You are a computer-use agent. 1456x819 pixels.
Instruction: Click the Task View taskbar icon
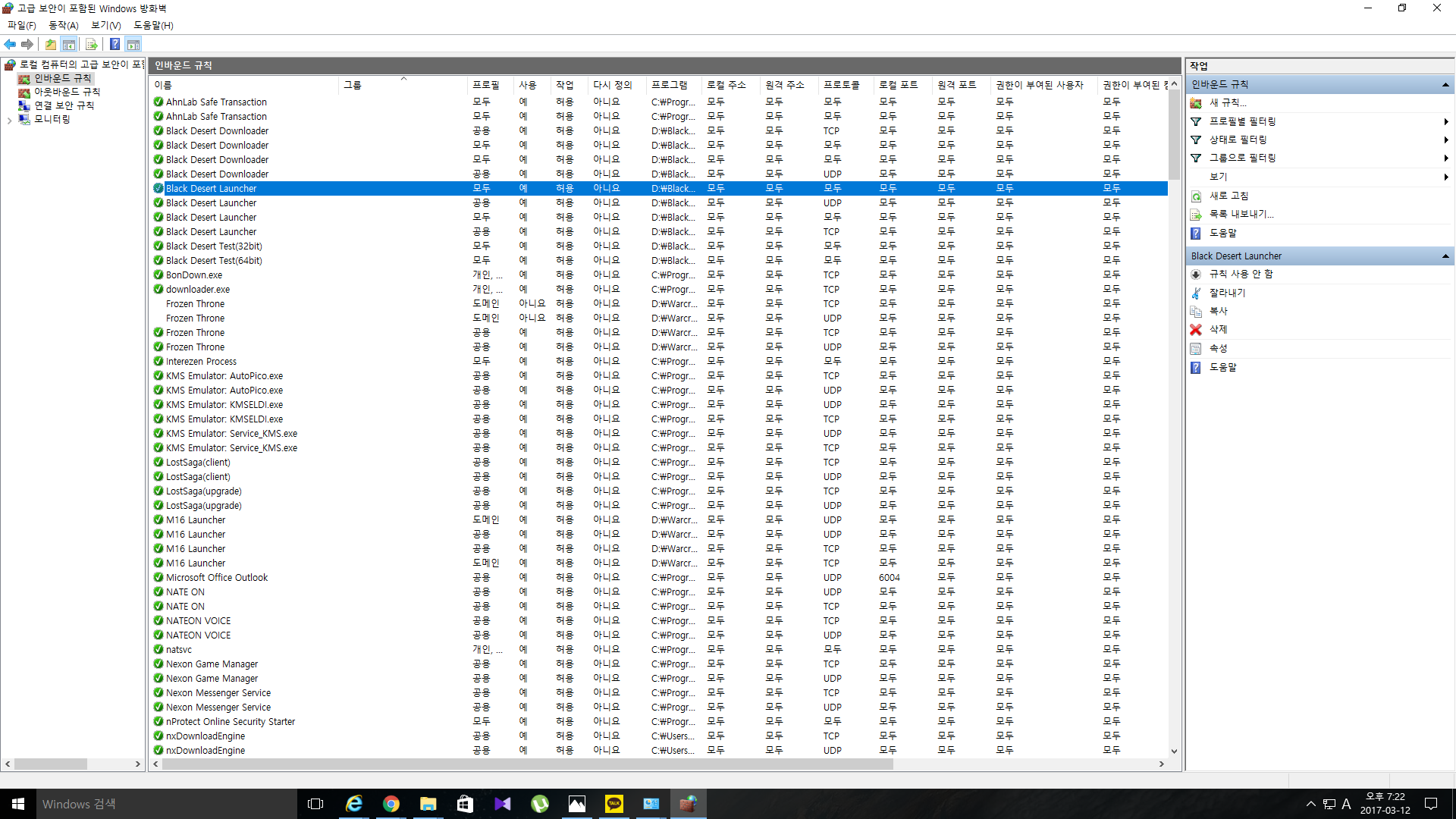coord(315,804)
